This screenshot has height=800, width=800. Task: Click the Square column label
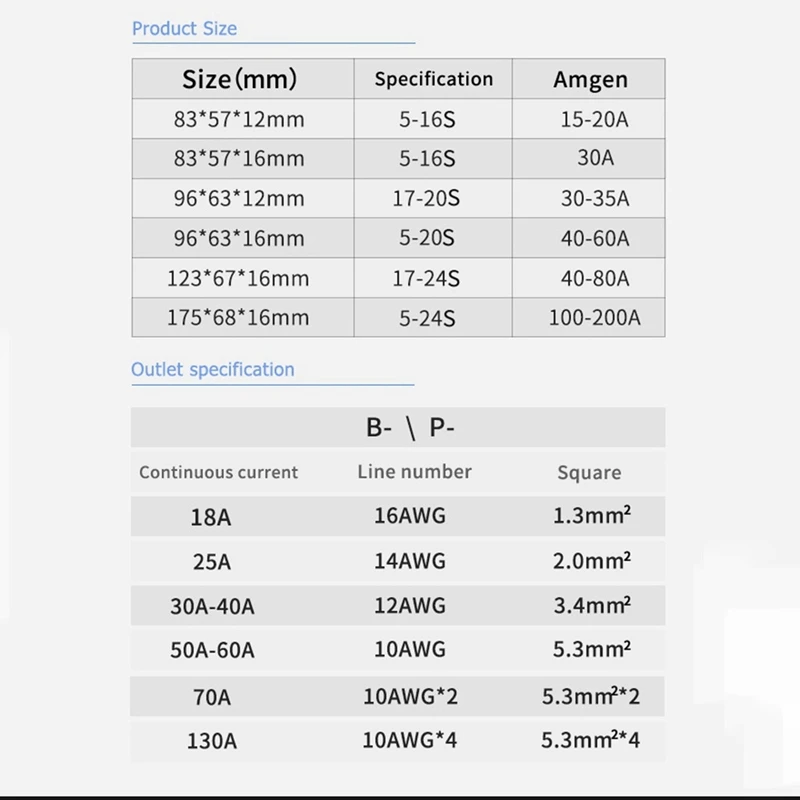click(589, 473)
